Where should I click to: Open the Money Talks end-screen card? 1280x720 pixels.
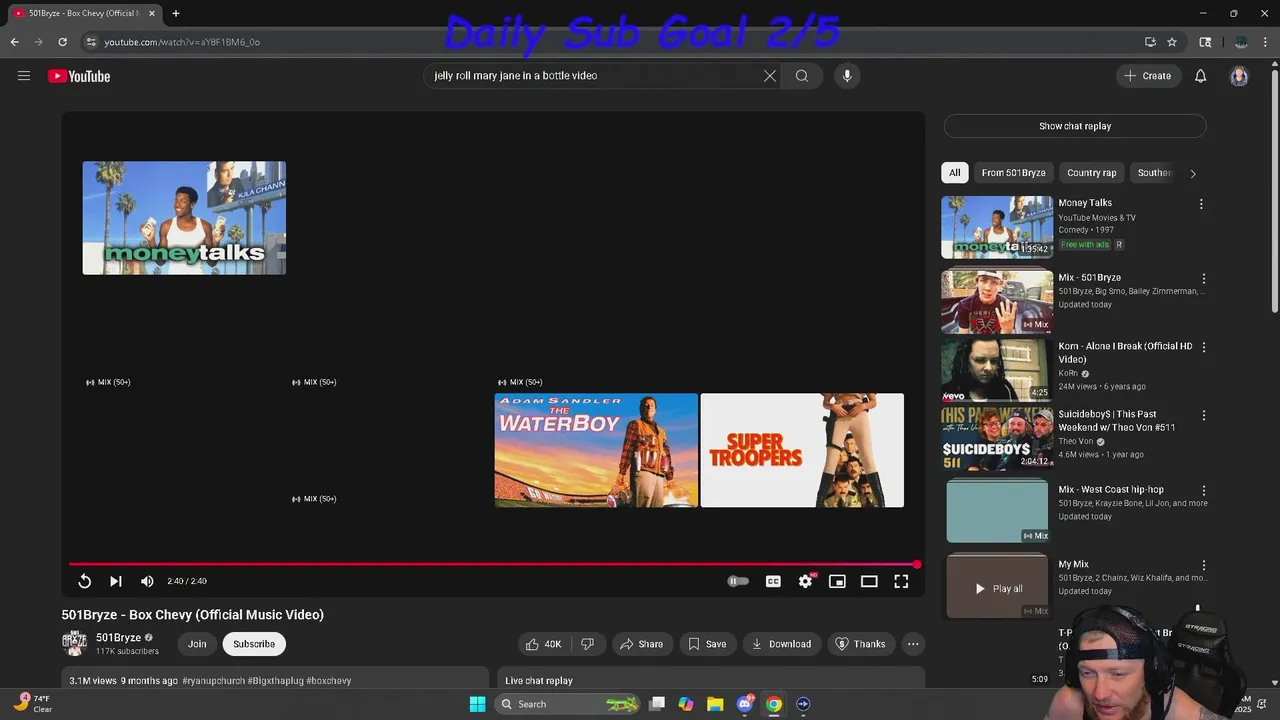point(184,218)
